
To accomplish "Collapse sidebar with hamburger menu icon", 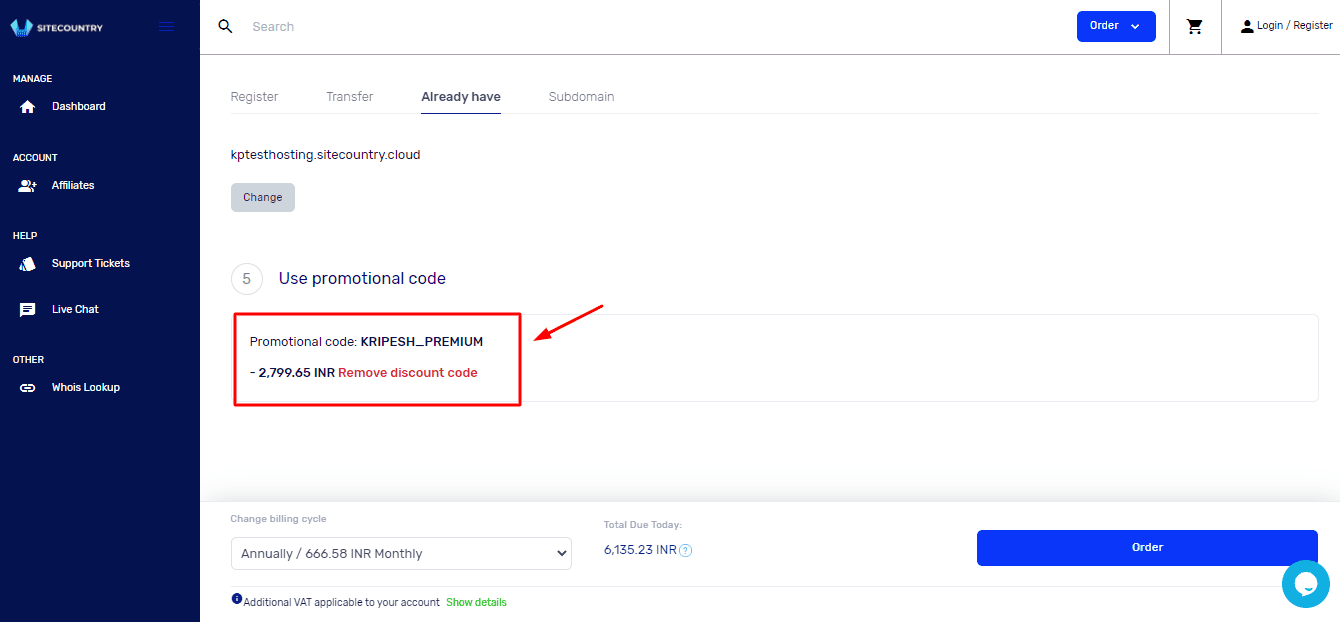I will point(167,27).
